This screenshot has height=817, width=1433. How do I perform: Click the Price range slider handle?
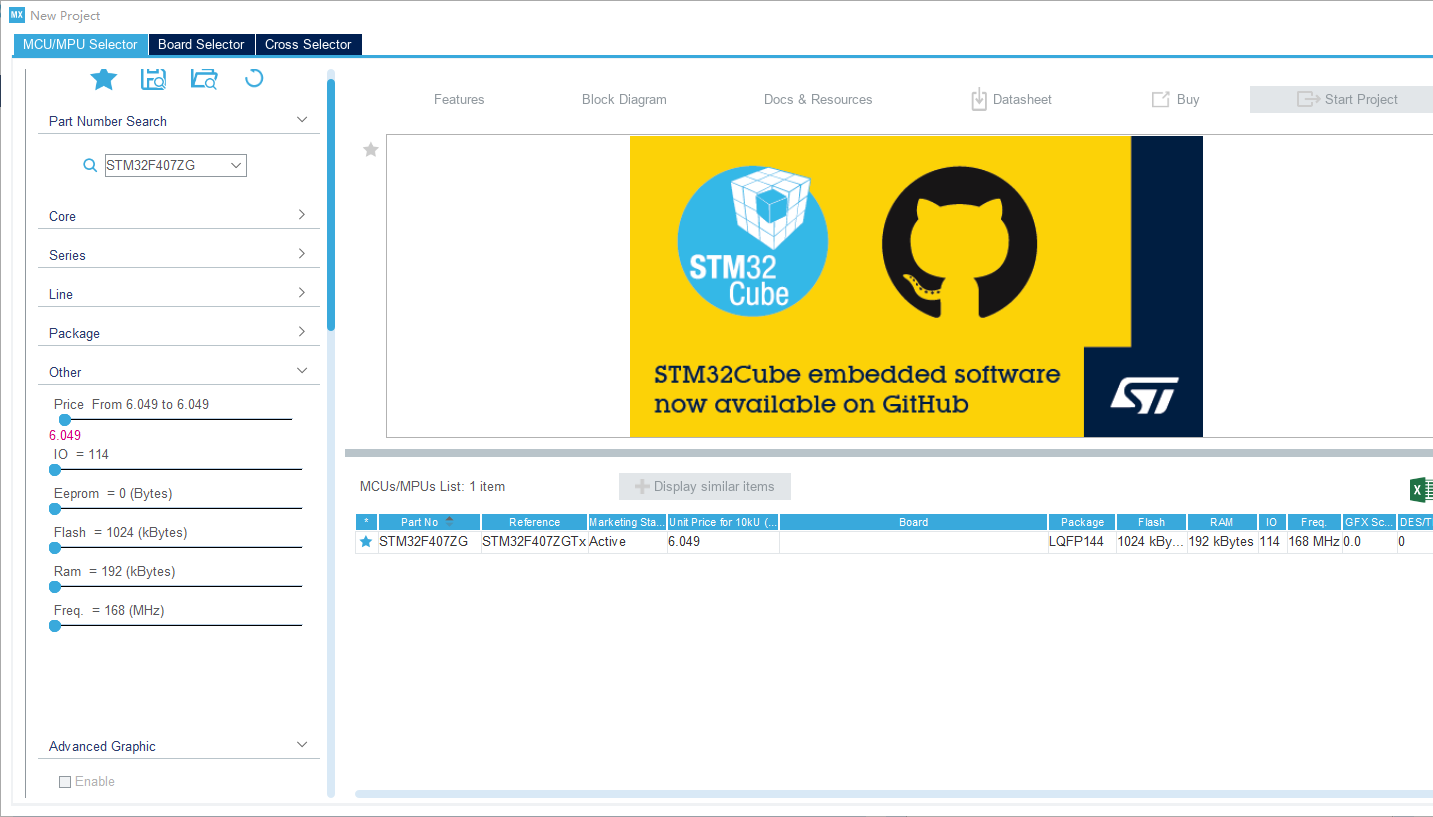pos(65,419)
